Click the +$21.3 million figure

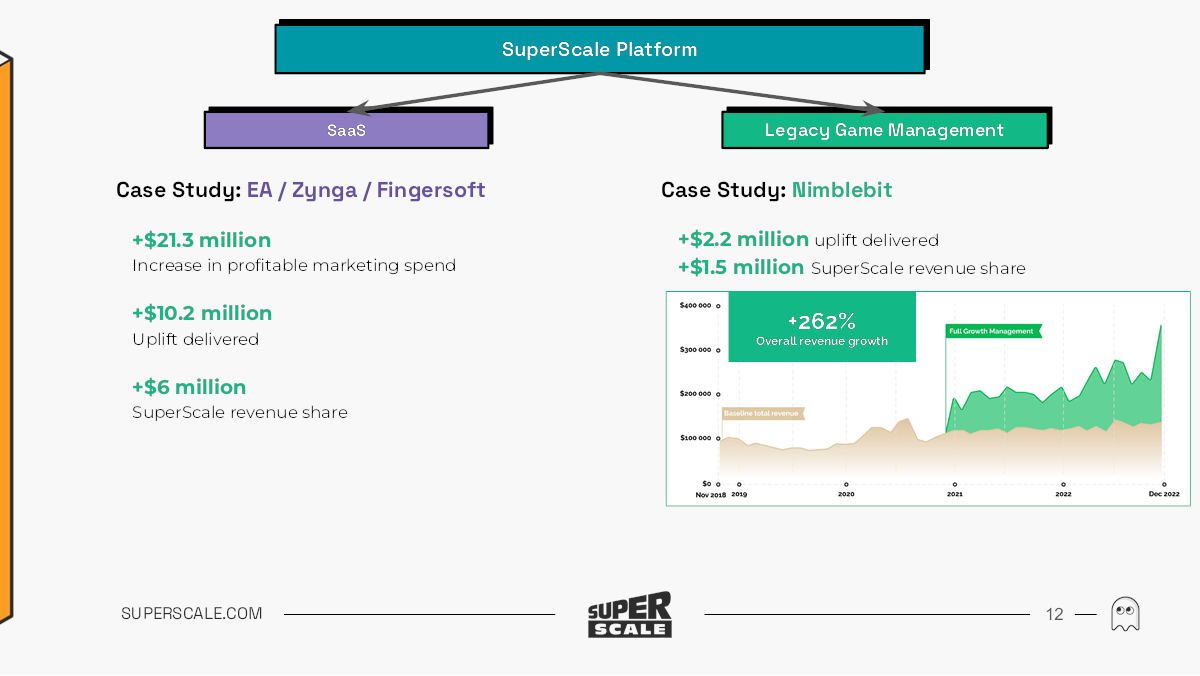pyautogui.click(x=201, y=240)
